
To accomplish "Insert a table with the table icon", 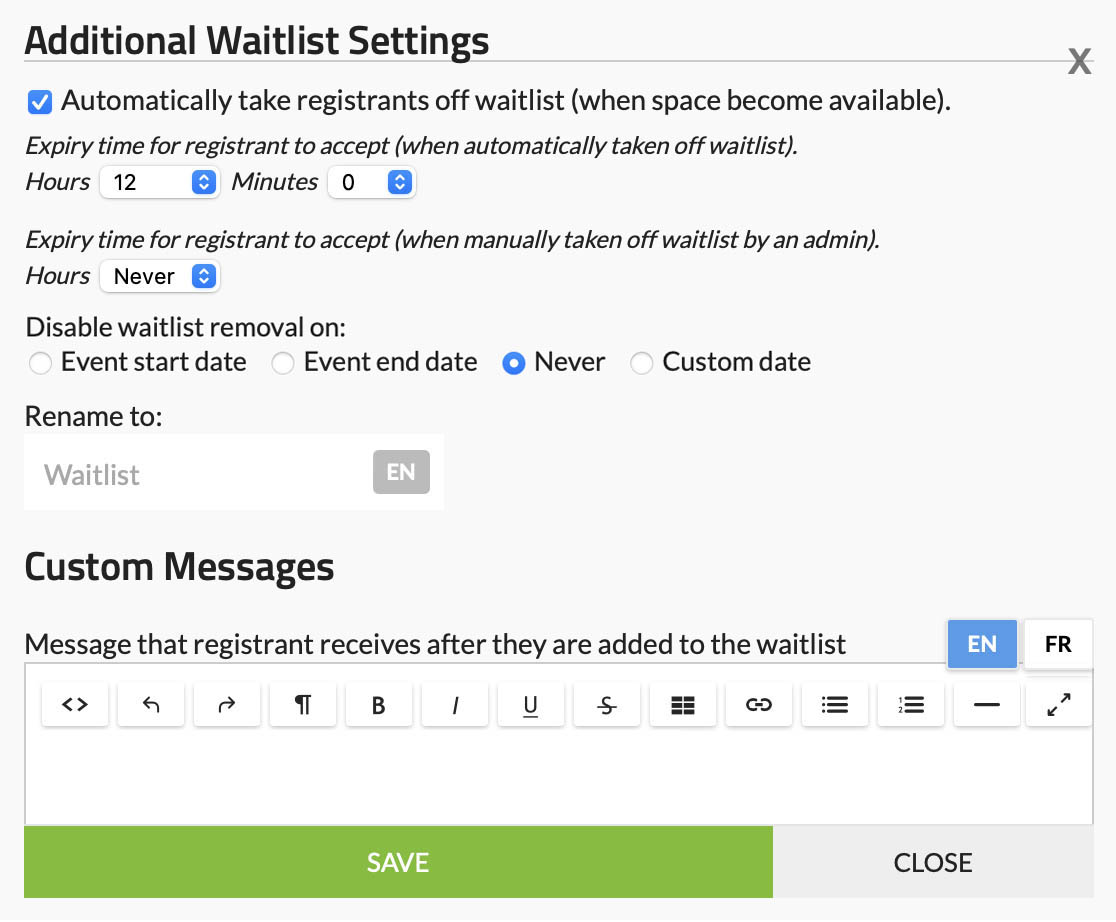I will coord(683,705).
